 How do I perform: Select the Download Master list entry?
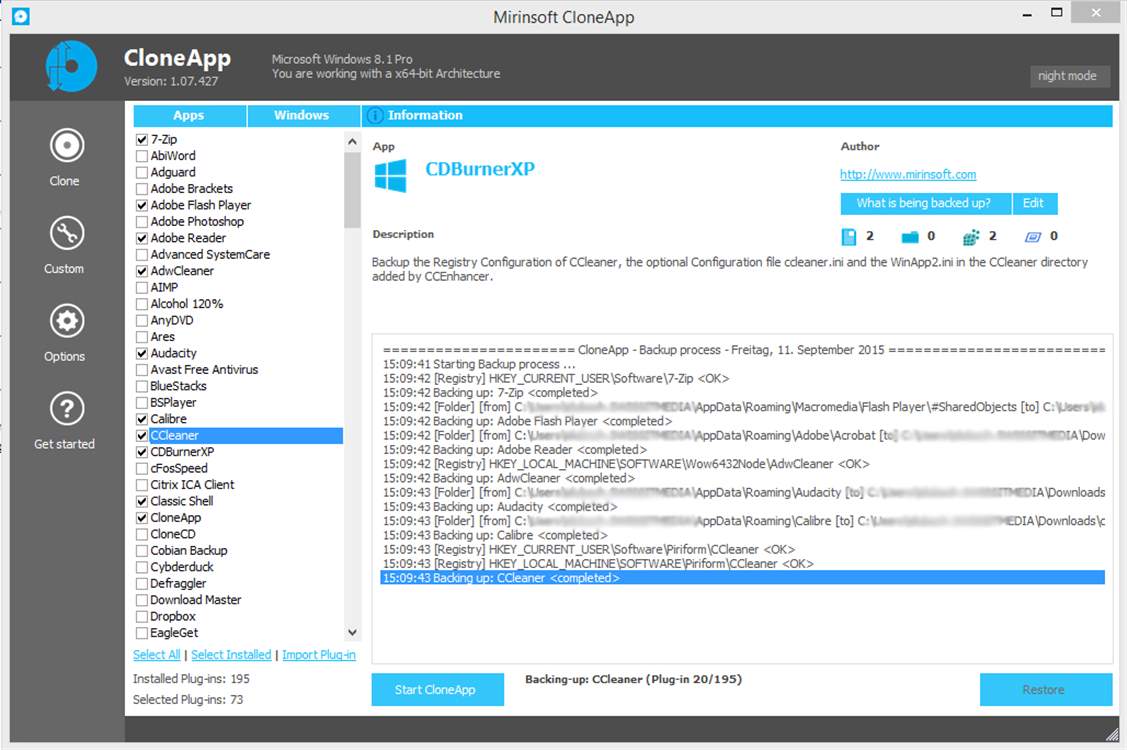(196, 600)
